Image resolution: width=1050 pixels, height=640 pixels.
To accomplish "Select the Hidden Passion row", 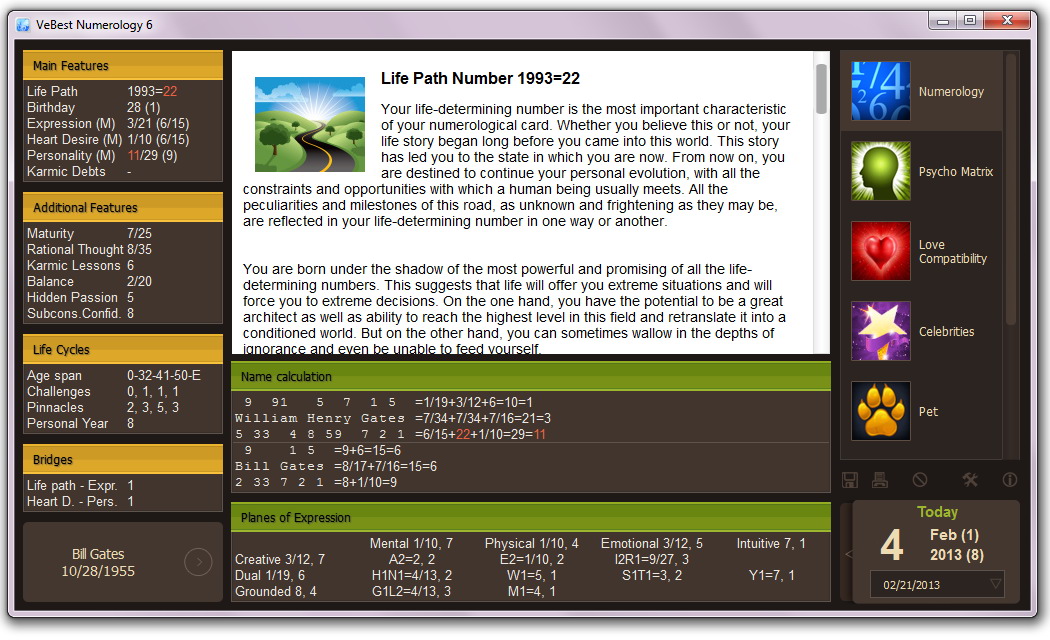I will click(123, 297).
